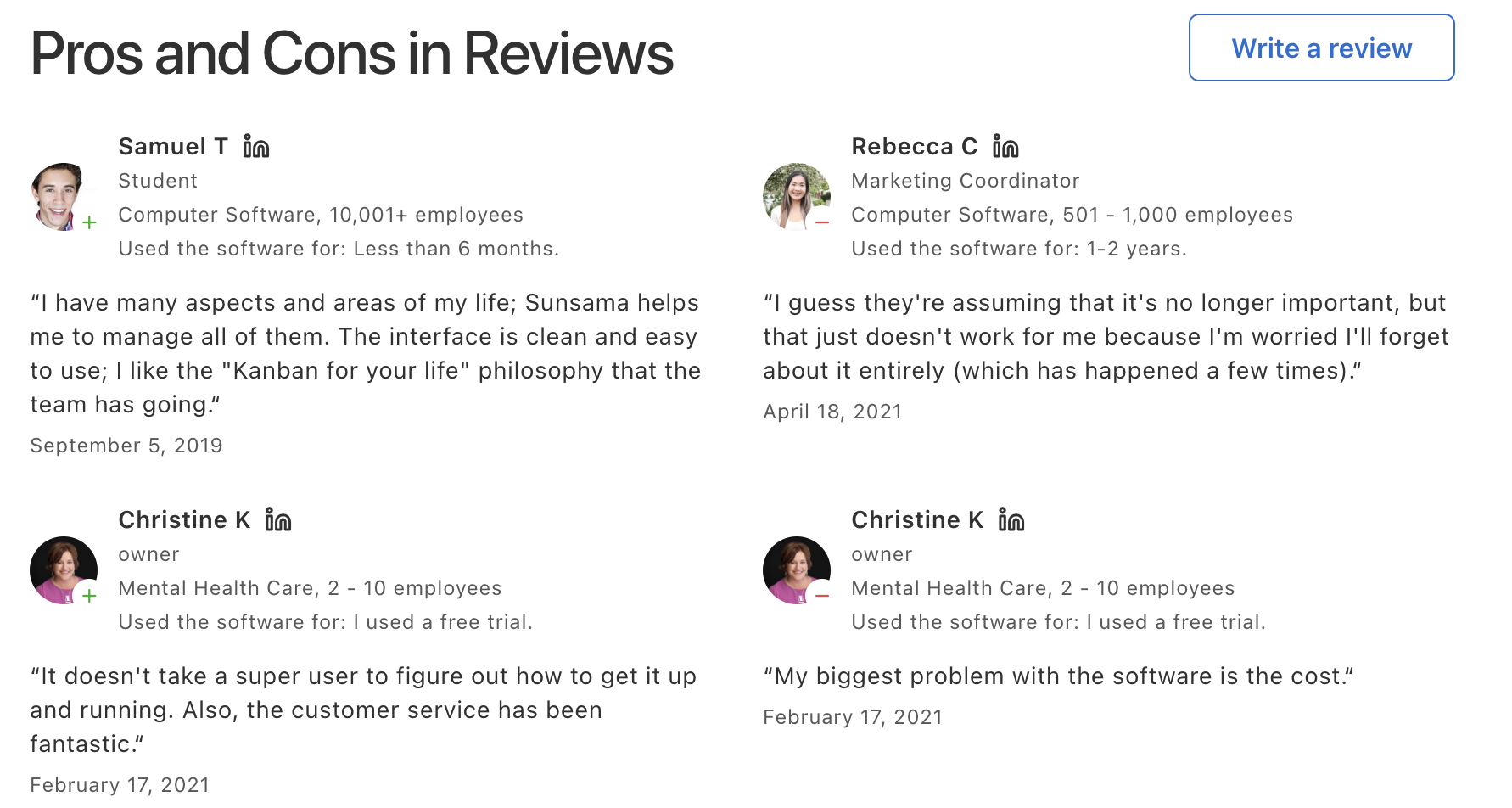
Task: Click Samuel T's Sunsama review quote
Action: [x=365, y=353]
